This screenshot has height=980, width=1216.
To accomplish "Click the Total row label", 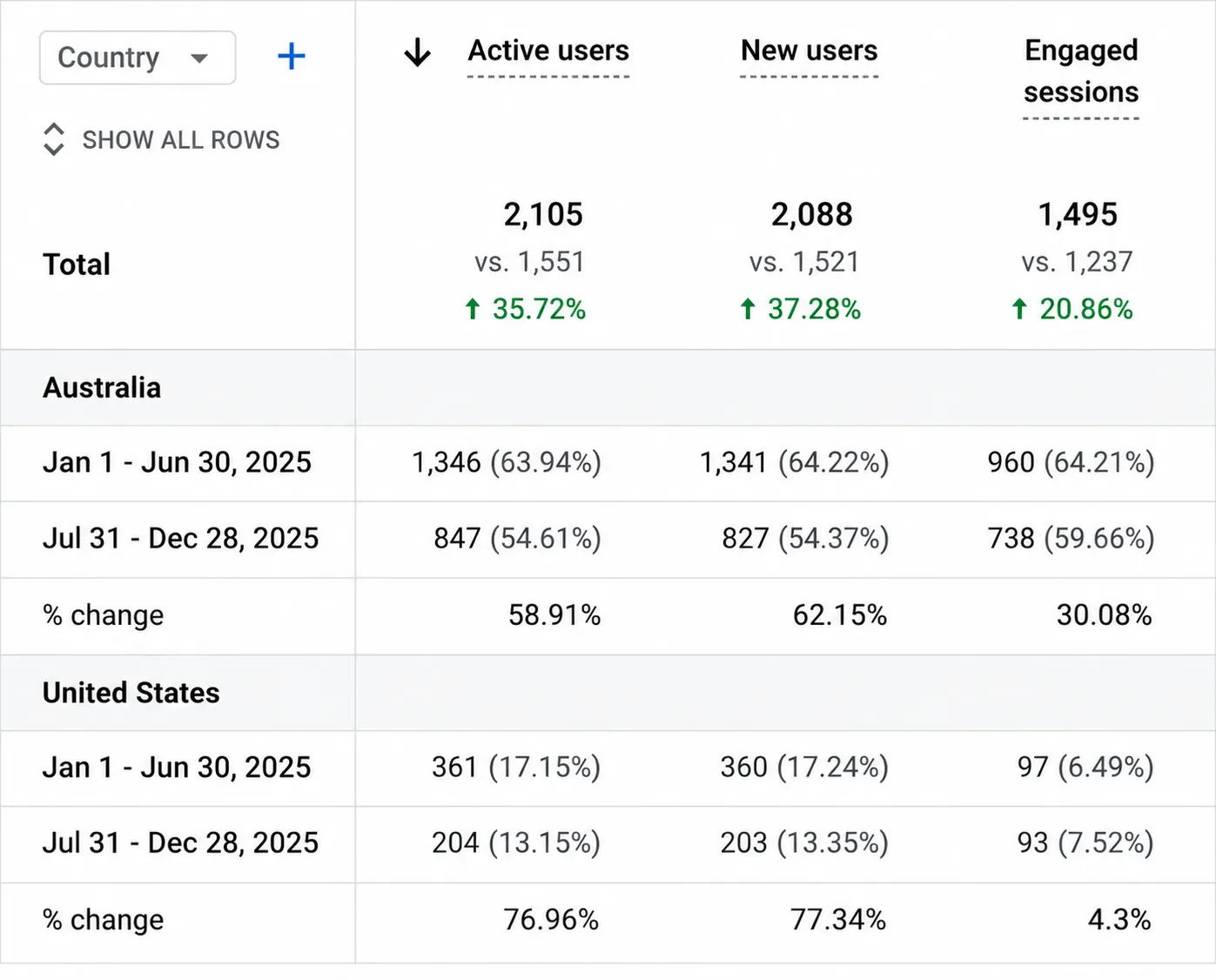I will (x=77, y=265).
